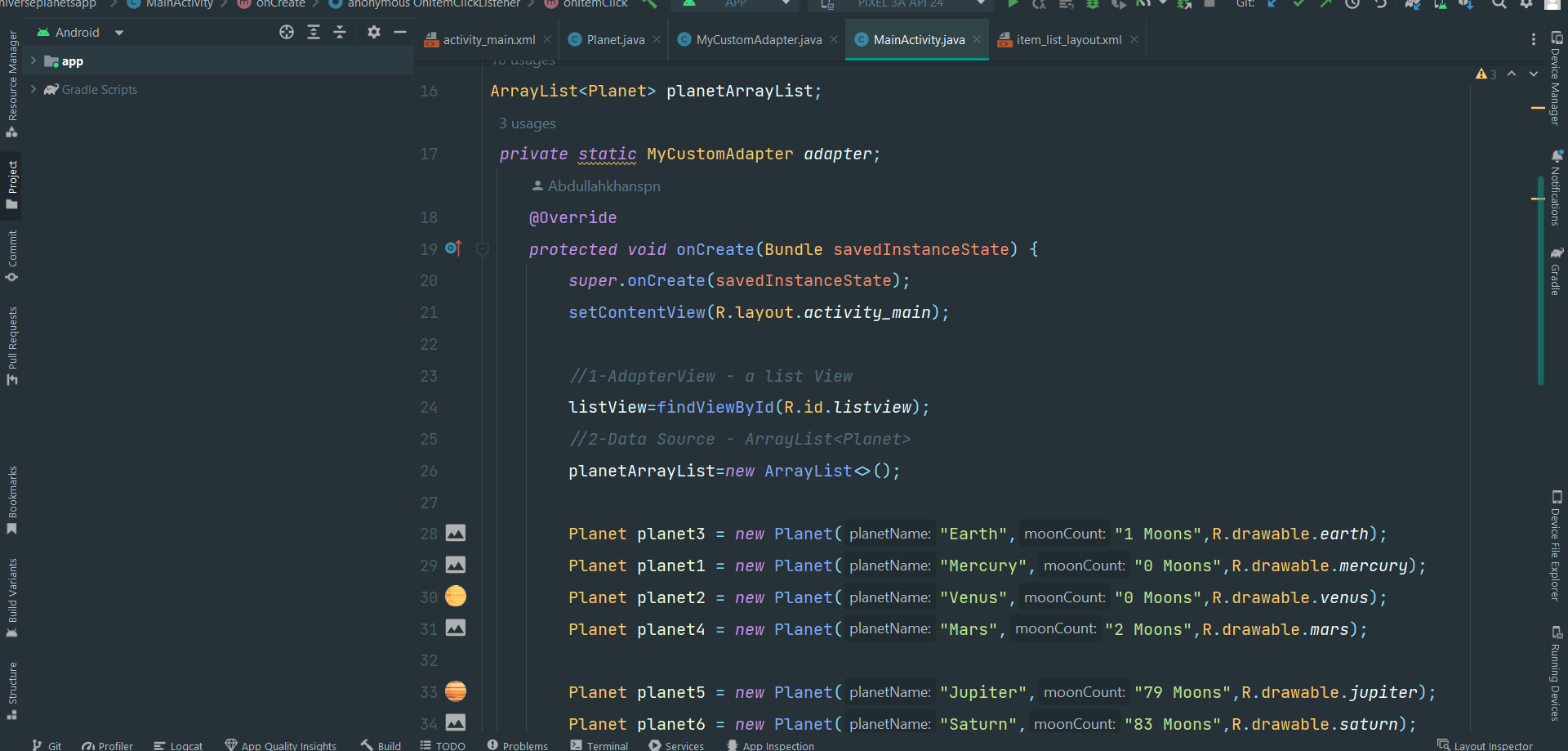Update project with the blue Git arrow

pos(1272,4)
